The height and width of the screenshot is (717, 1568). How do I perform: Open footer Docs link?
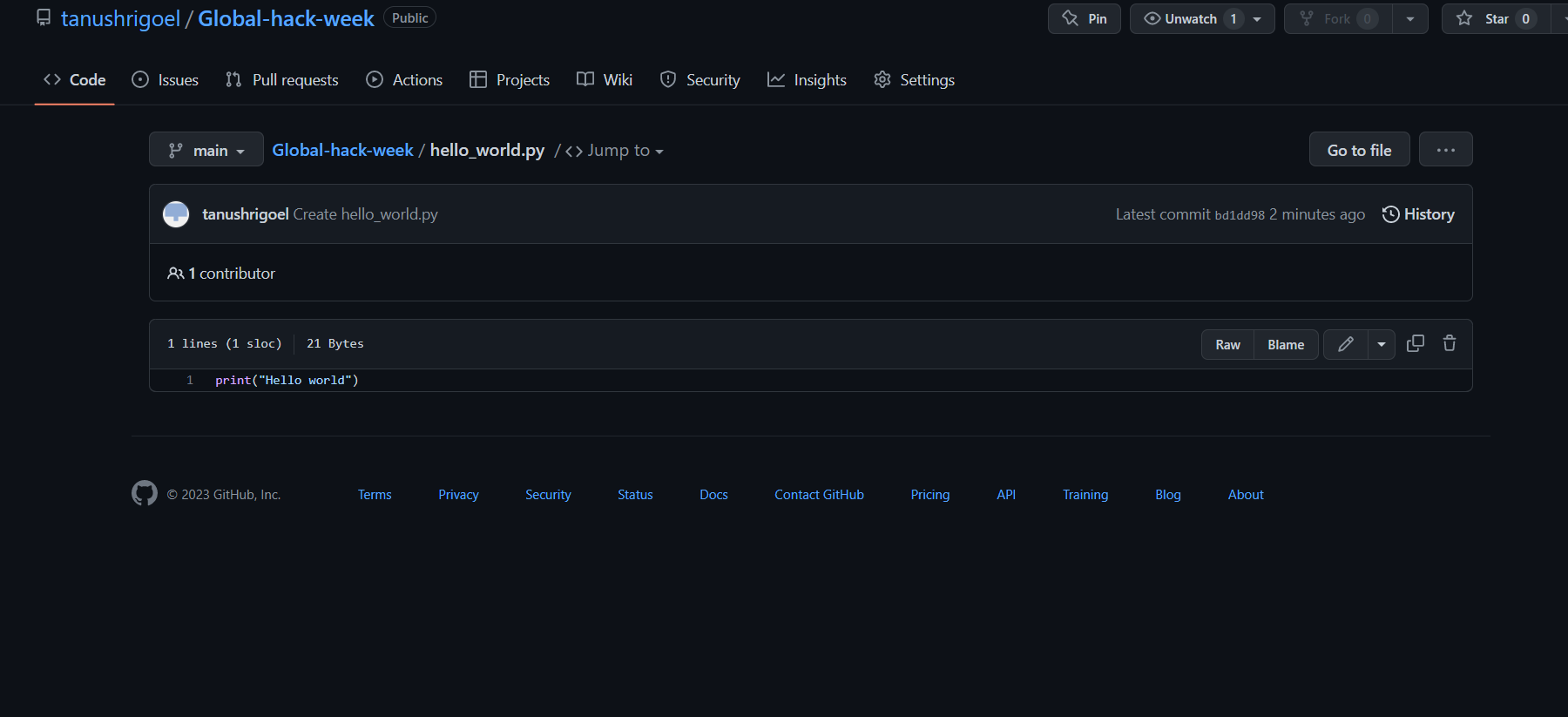point(713,494)
